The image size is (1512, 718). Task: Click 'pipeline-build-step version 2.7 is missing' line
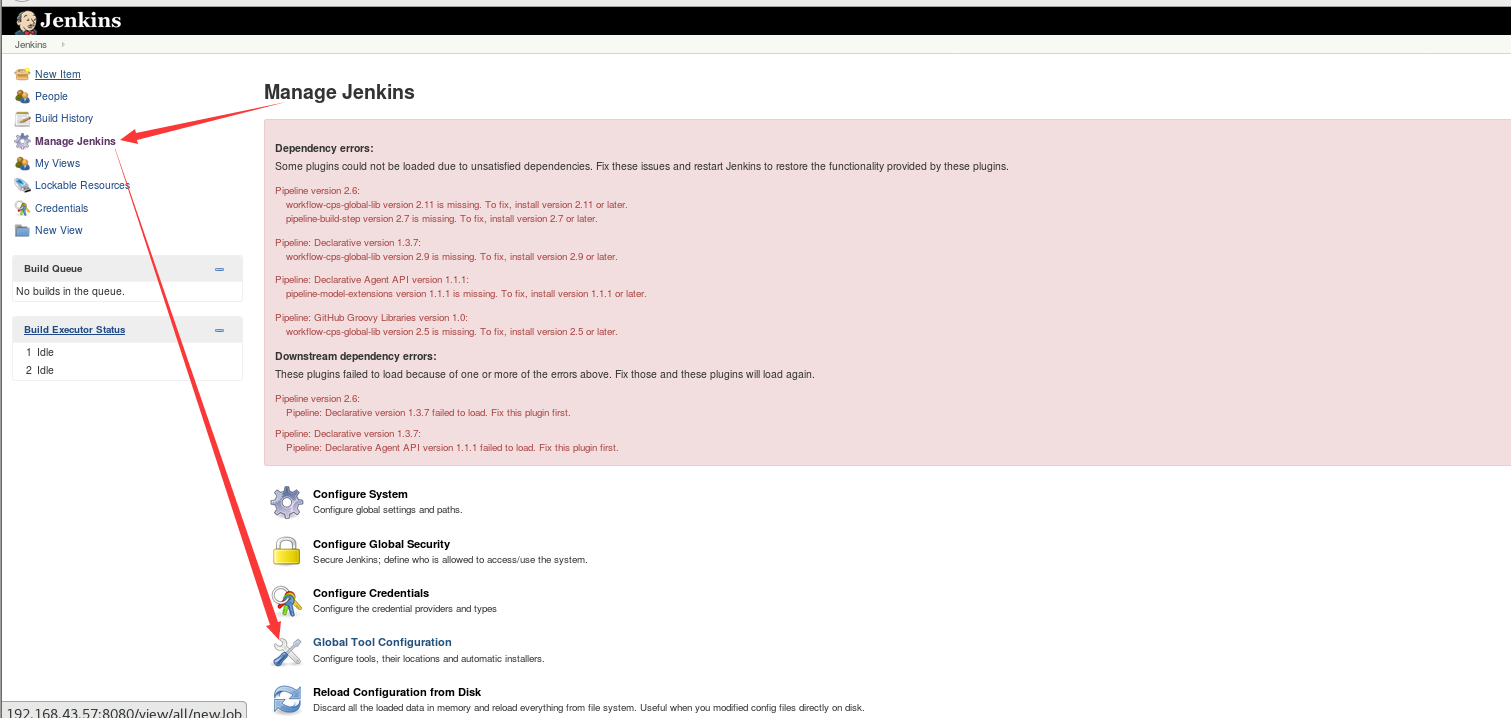(x=441, y=218)
